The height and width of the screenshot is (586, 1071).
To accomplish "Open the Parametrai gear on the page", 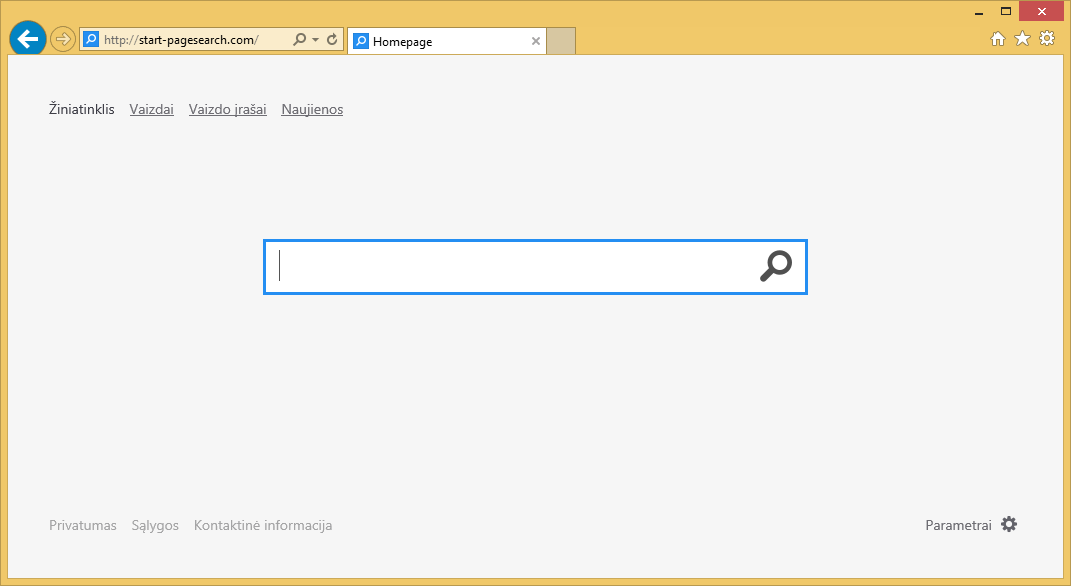I will [x=1009, y=524].
